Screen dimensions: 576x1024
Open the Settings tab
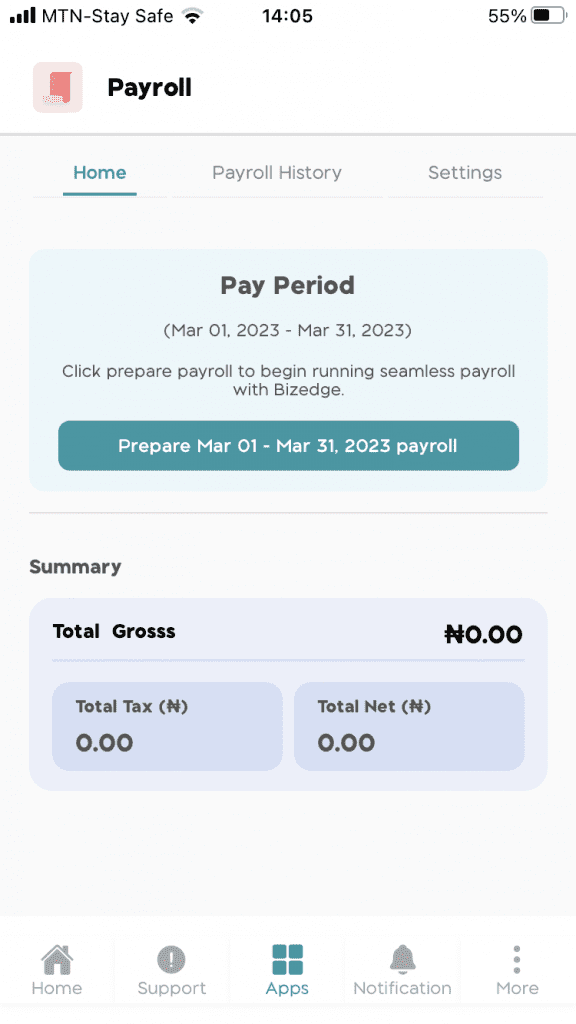[x=464, y=172]
